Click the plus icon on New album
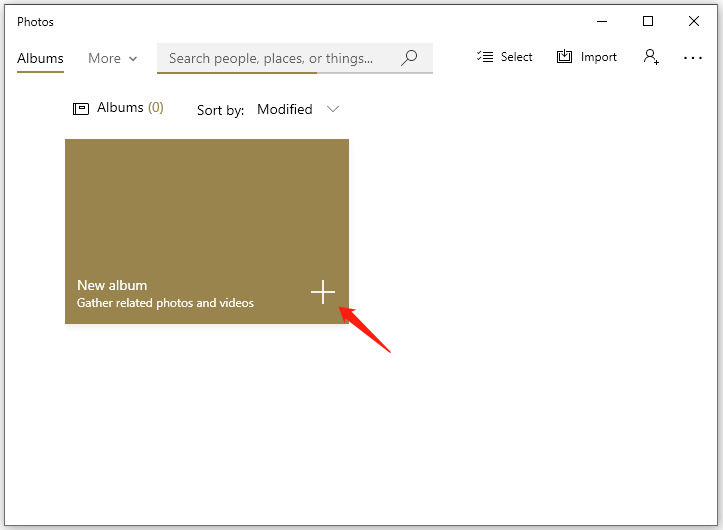The image size is (723, 530). click(323, 292)
